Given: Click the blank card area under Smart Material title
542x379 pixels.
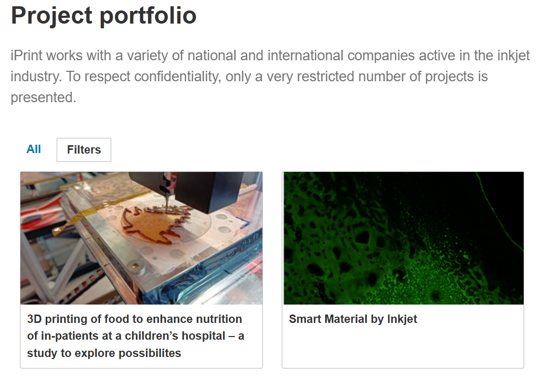Looking at the screenshot, I should [403, 348].
